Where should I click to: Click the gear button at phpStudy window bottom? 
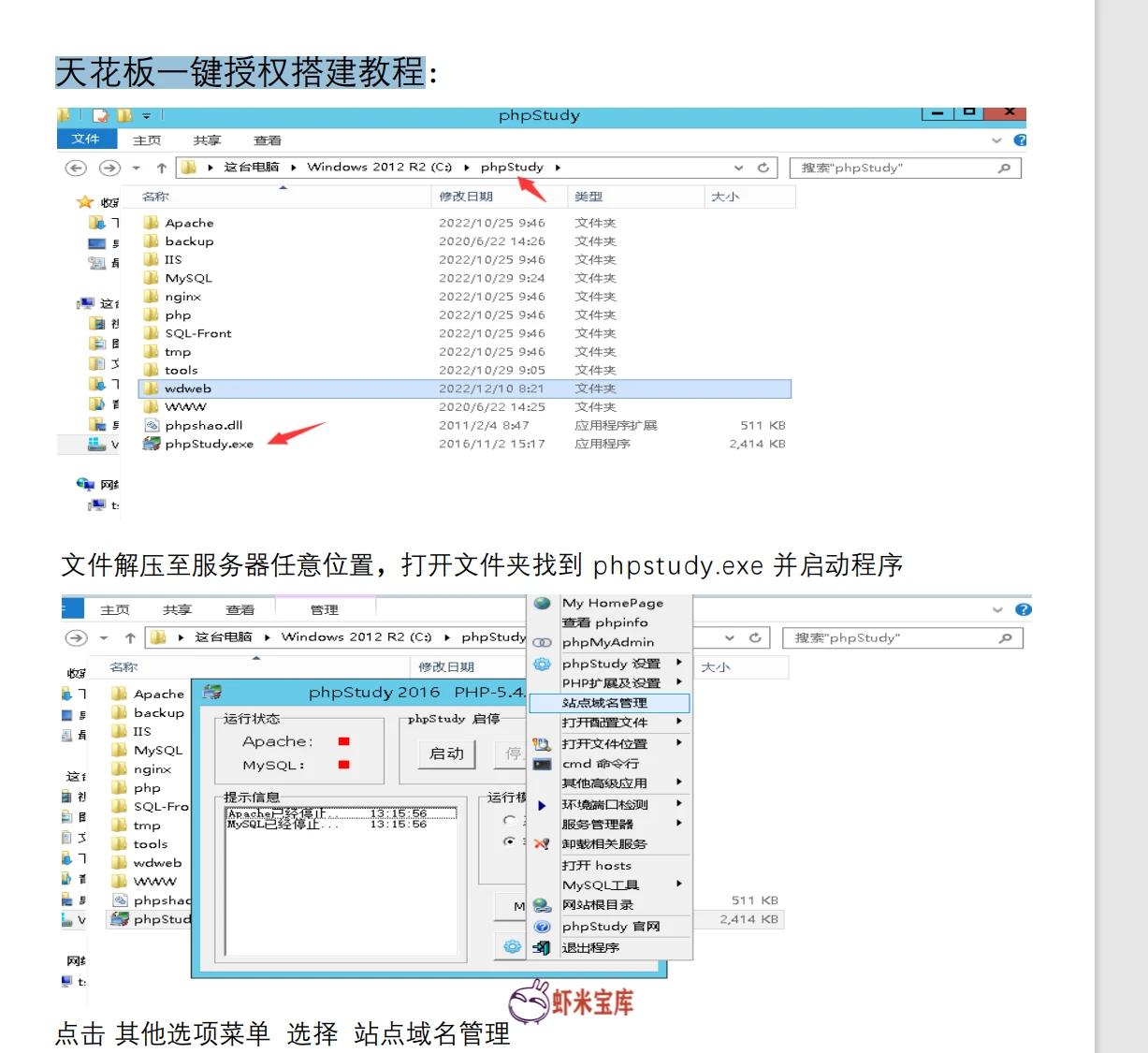(512, 946)
